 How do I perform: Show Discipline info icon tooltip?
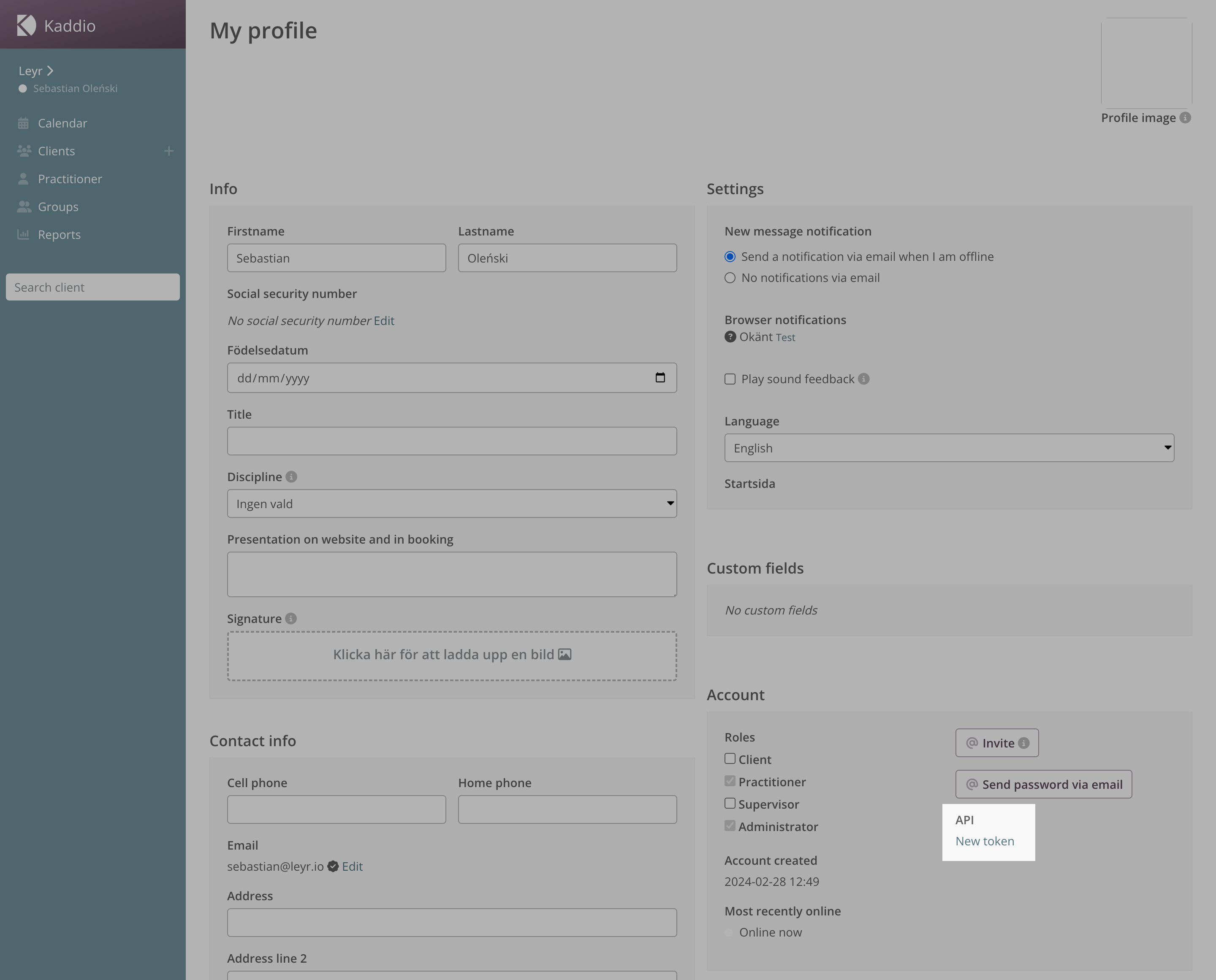pyautogui.click(x=291, y=477)
